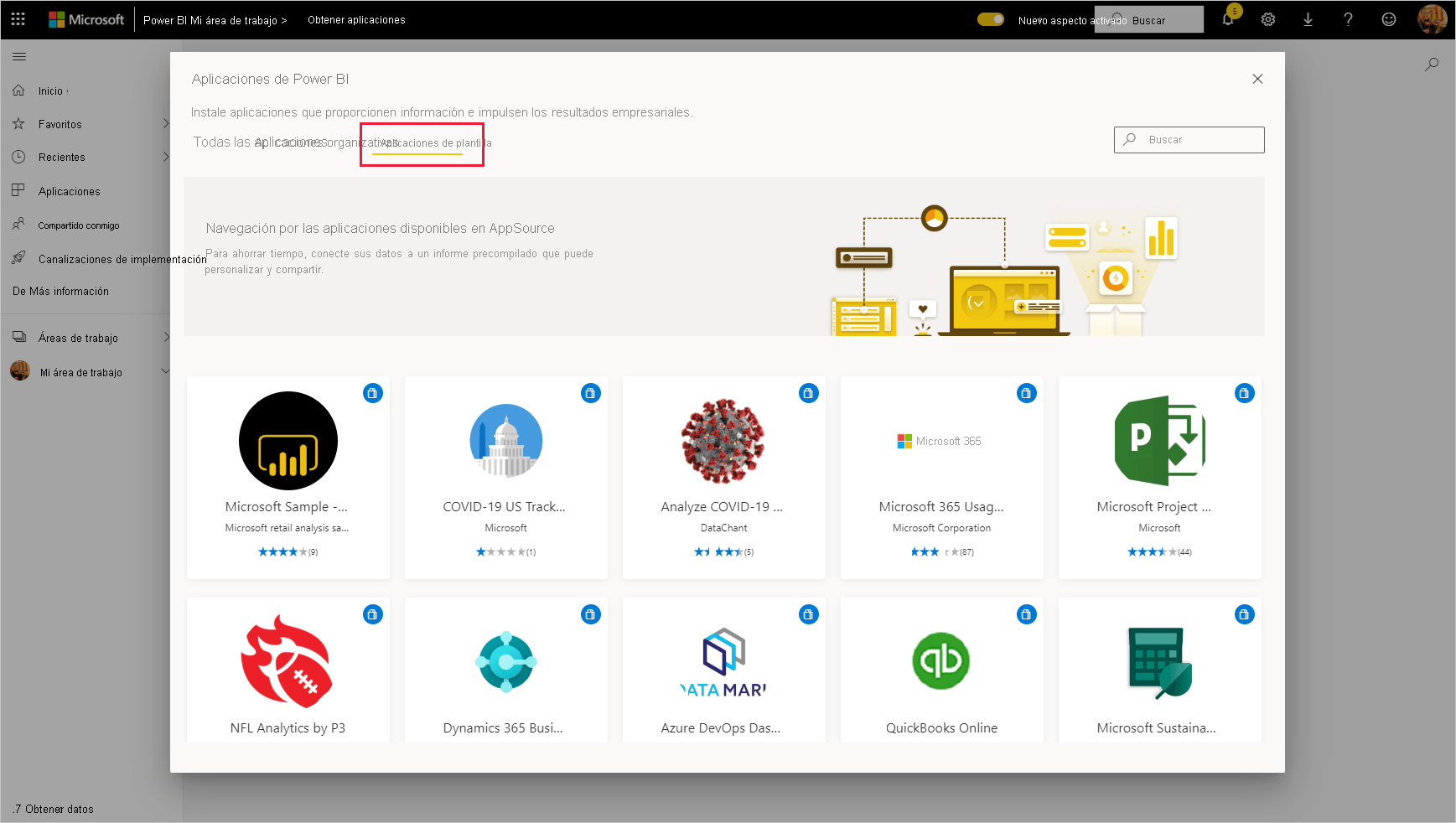Click the Buscar field in dialog
1456x823 pixels.
[1189, 140]
